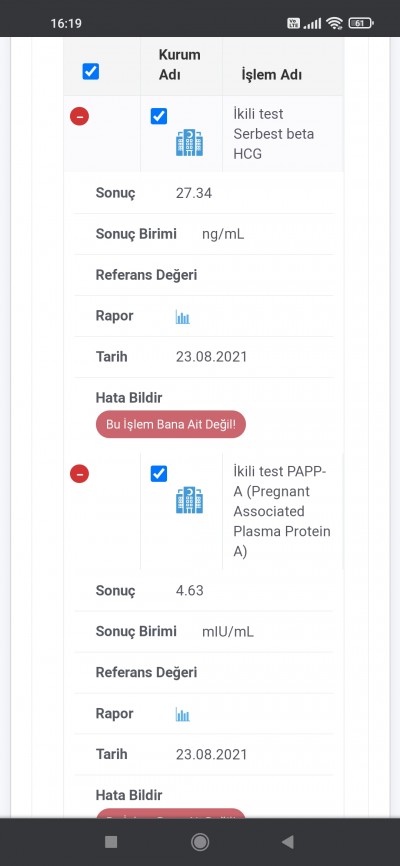
Task: View report chart for 27.34 ng/mL result
Action: [183, 317]
